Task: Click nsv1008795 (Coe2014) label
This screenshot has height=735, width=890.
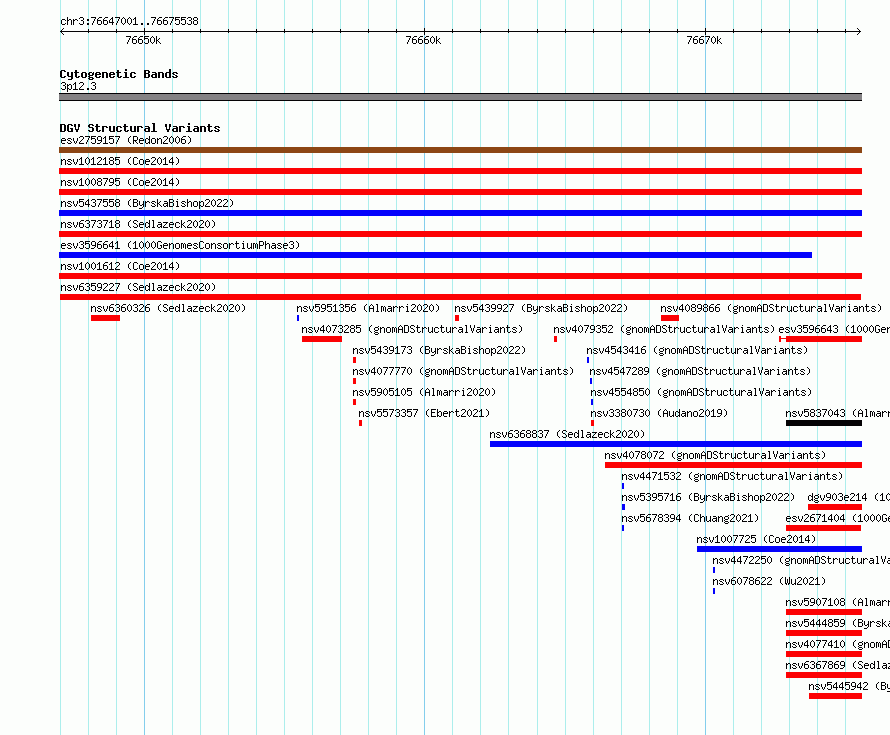Action: coord(120,182)
